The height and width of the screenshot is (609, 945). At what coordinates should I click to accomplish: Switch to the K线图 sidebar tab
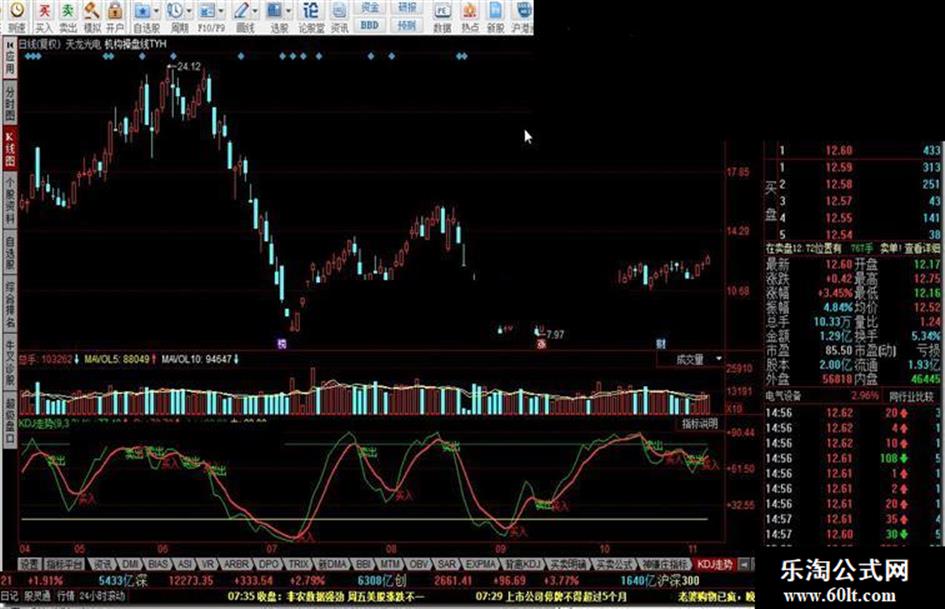point(10,148)
